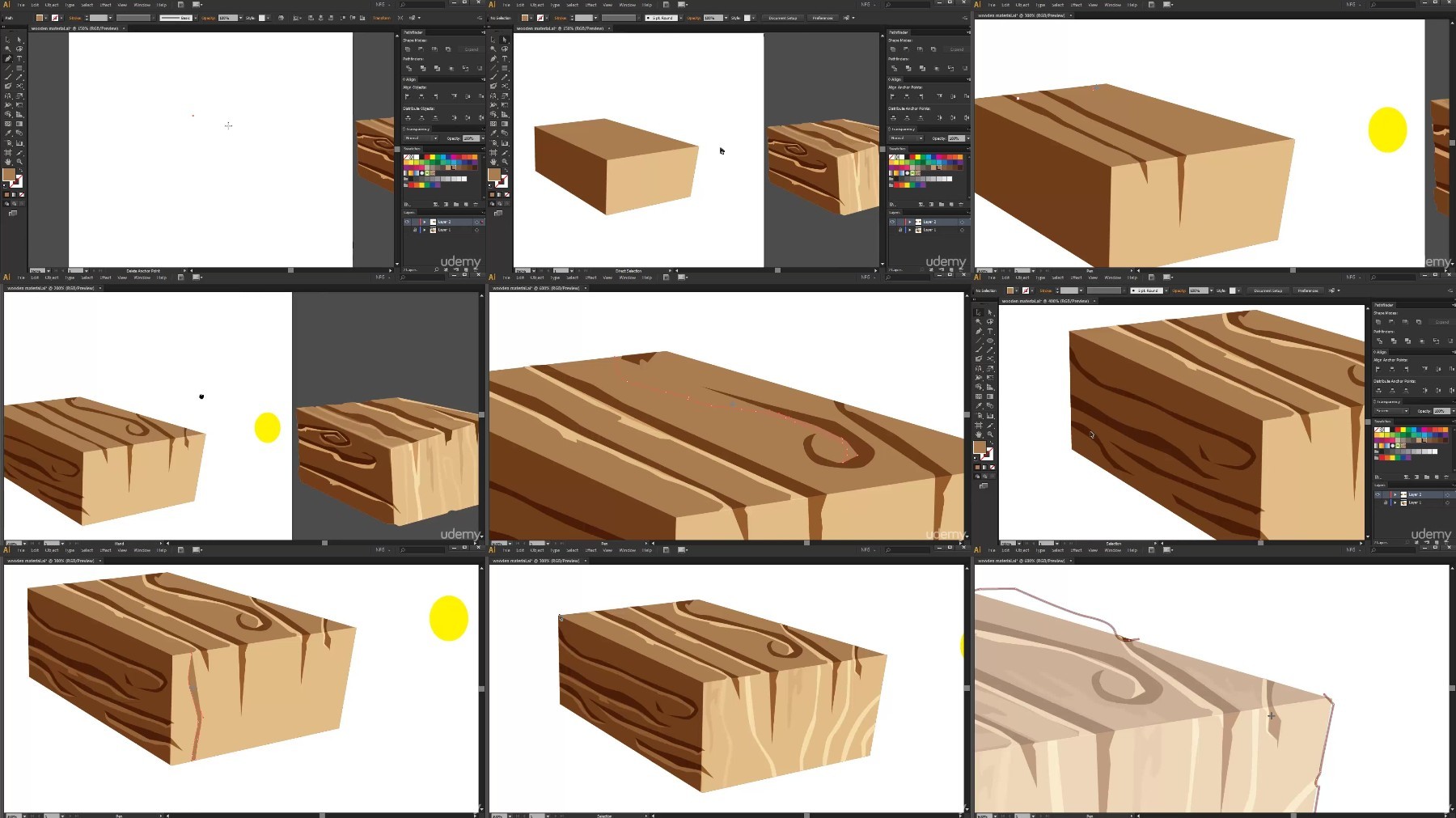Choose the Pencil tool in top-left frame

[19, 77]
